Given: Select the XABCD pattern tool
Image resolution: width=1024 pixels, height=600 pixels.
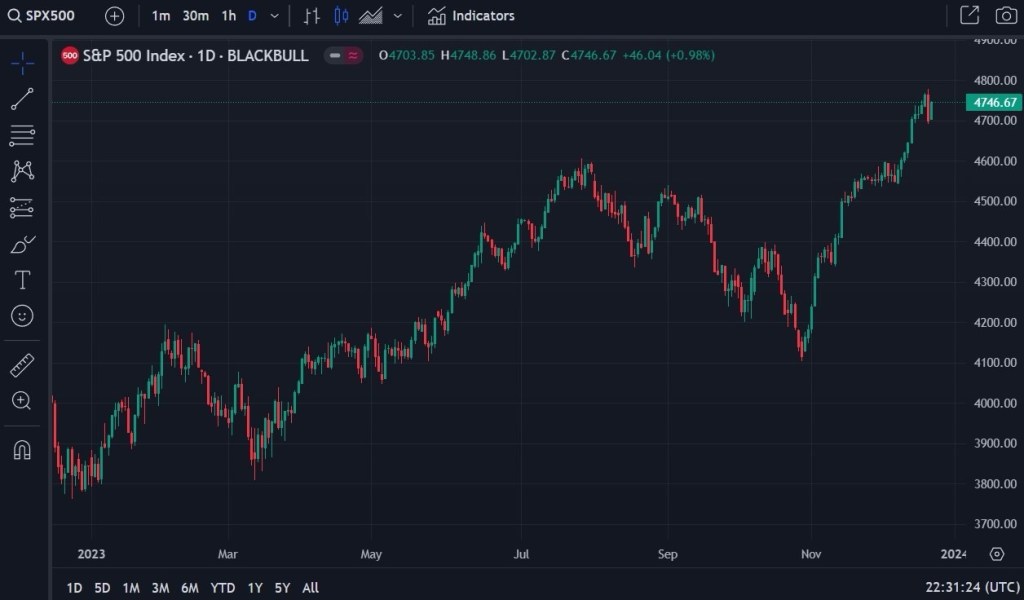Looking at the screenshot, I should [22, 171].
